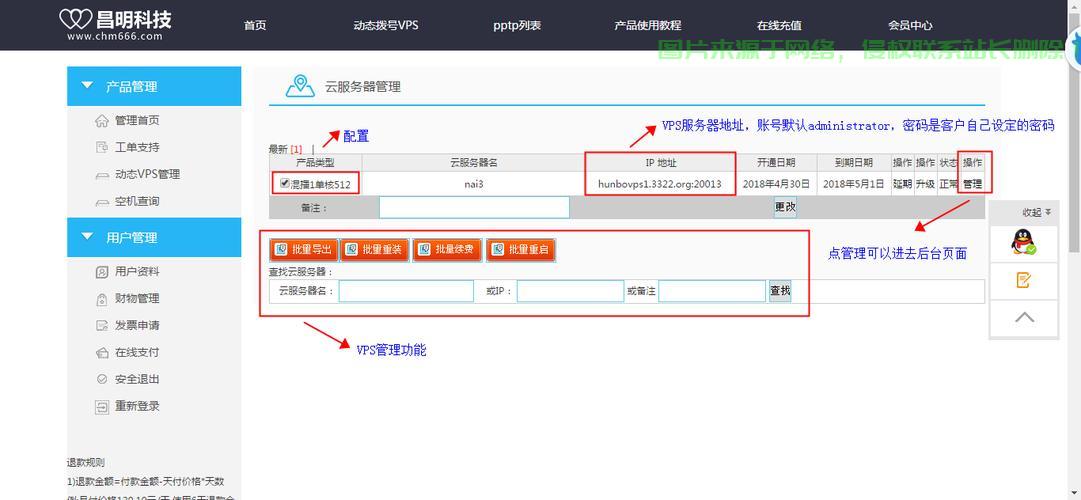Screen dimensions: 1081x500
Task: Click the 云服务器名 search input field
Action: pyautogui.click(x=406, y=291)
